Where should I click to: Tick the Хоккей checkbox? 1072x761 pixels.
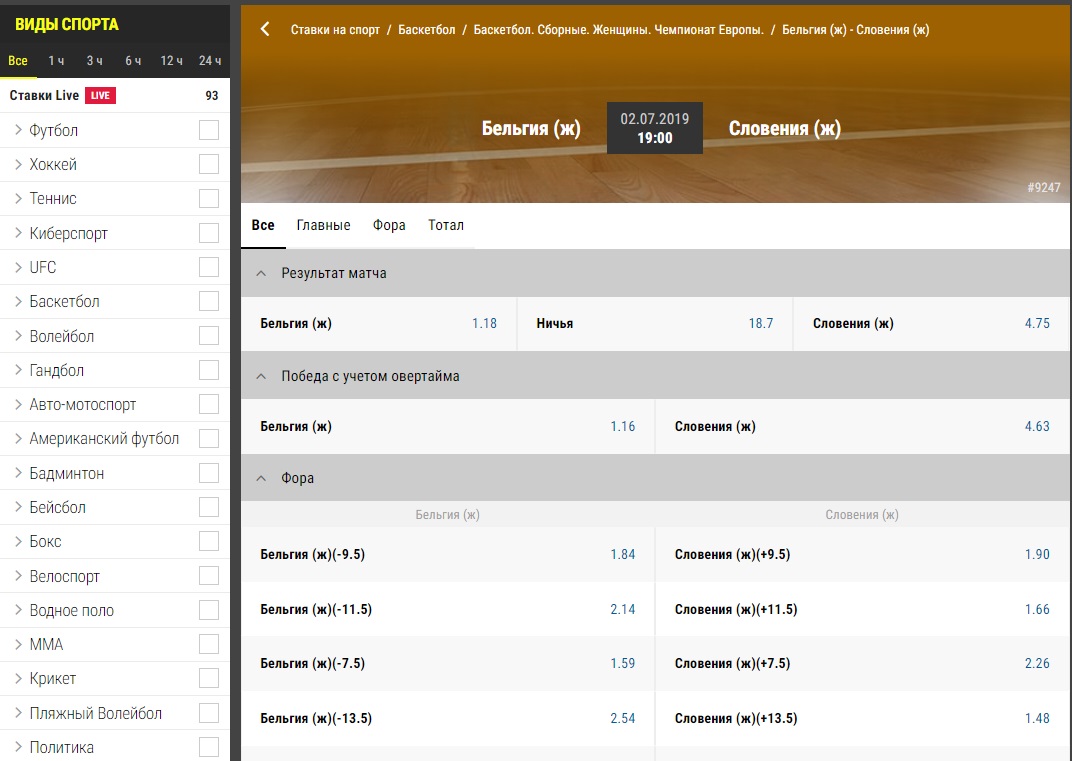point(209,164)
